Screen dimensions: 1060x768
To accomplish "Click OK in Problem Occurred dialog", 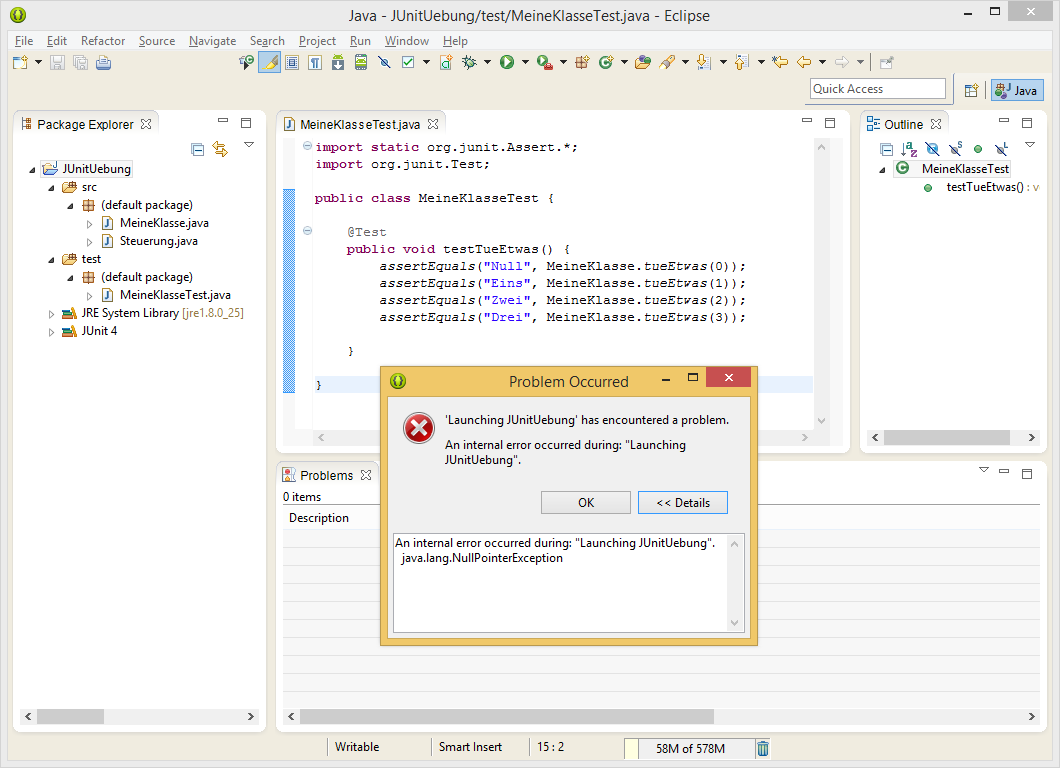I will pos(585,503).
